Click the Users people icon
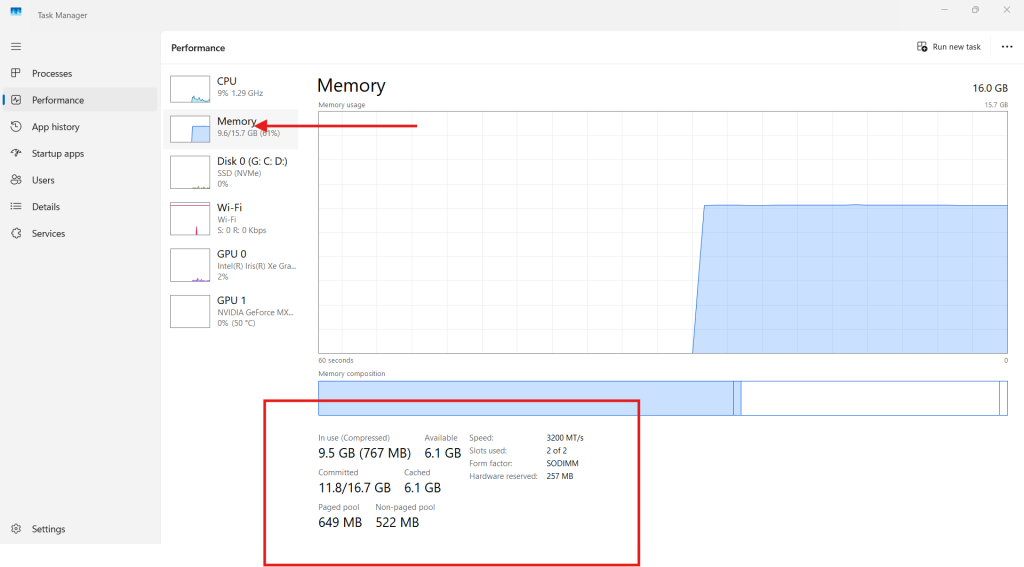 pos(16,180)
